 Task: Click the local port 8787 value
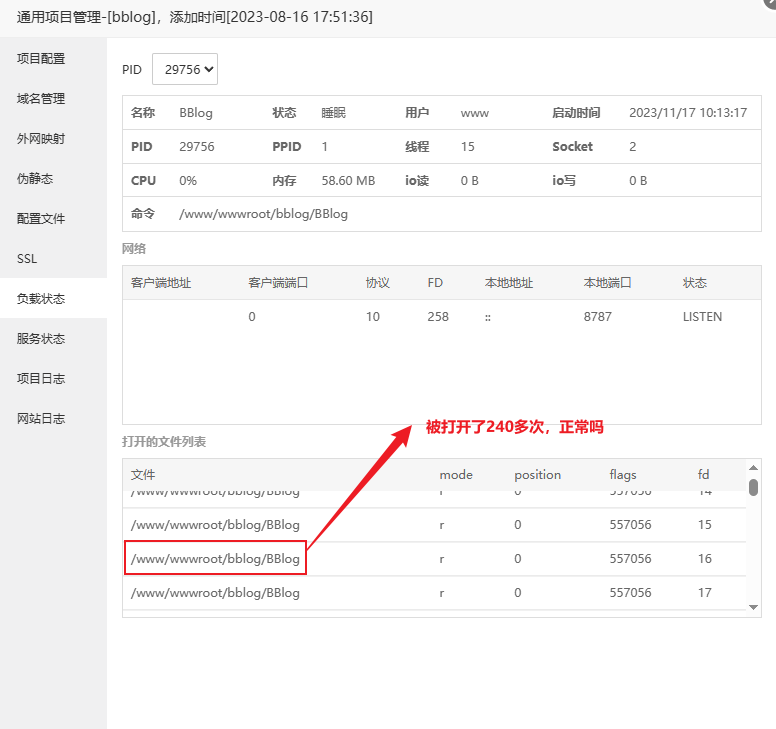[597, 317]
